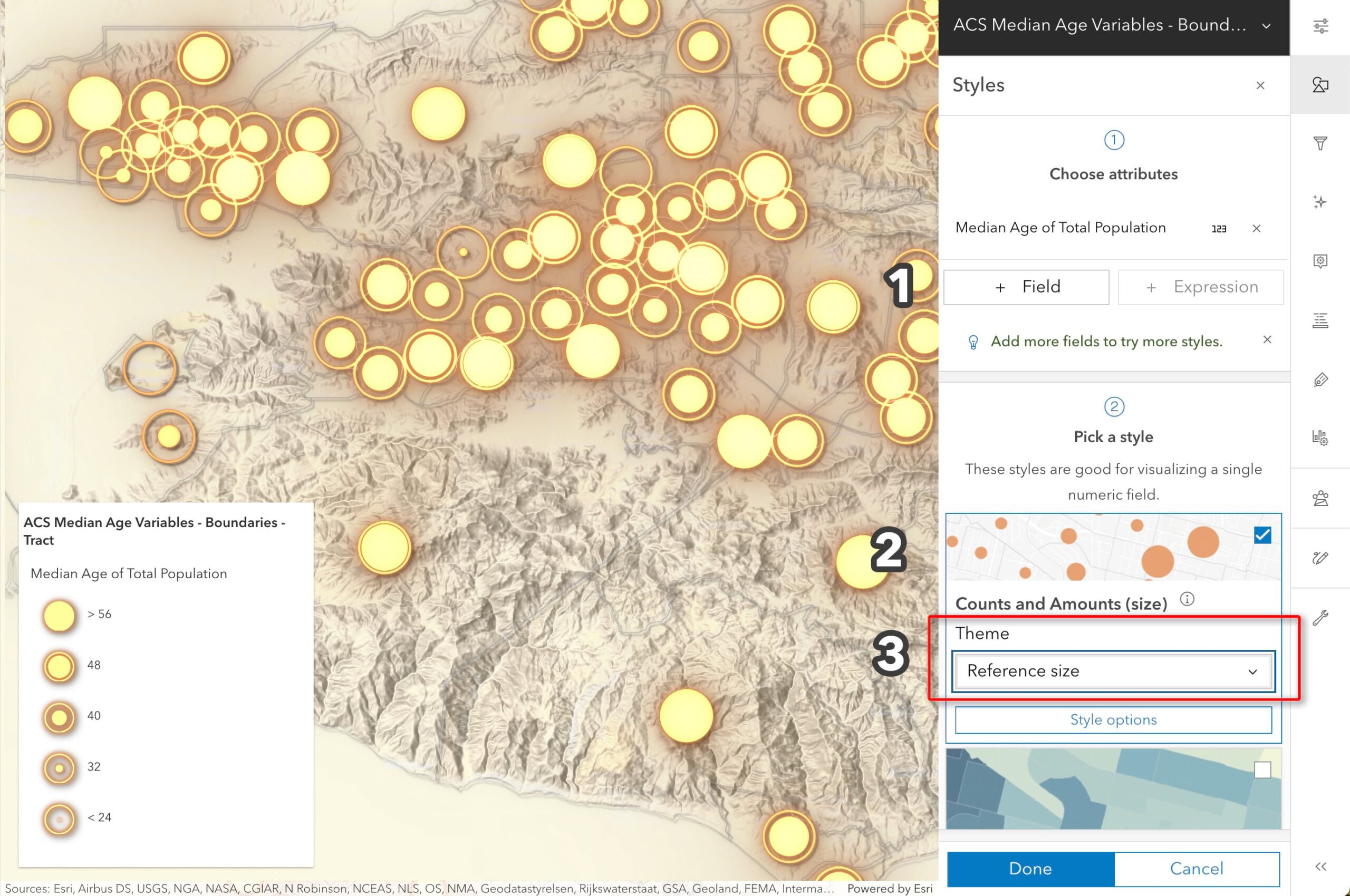Image resolution: width=1350 pixels, height=896 pixels.
Task: Click the Done button
Action: click(x=1030, y=869)
